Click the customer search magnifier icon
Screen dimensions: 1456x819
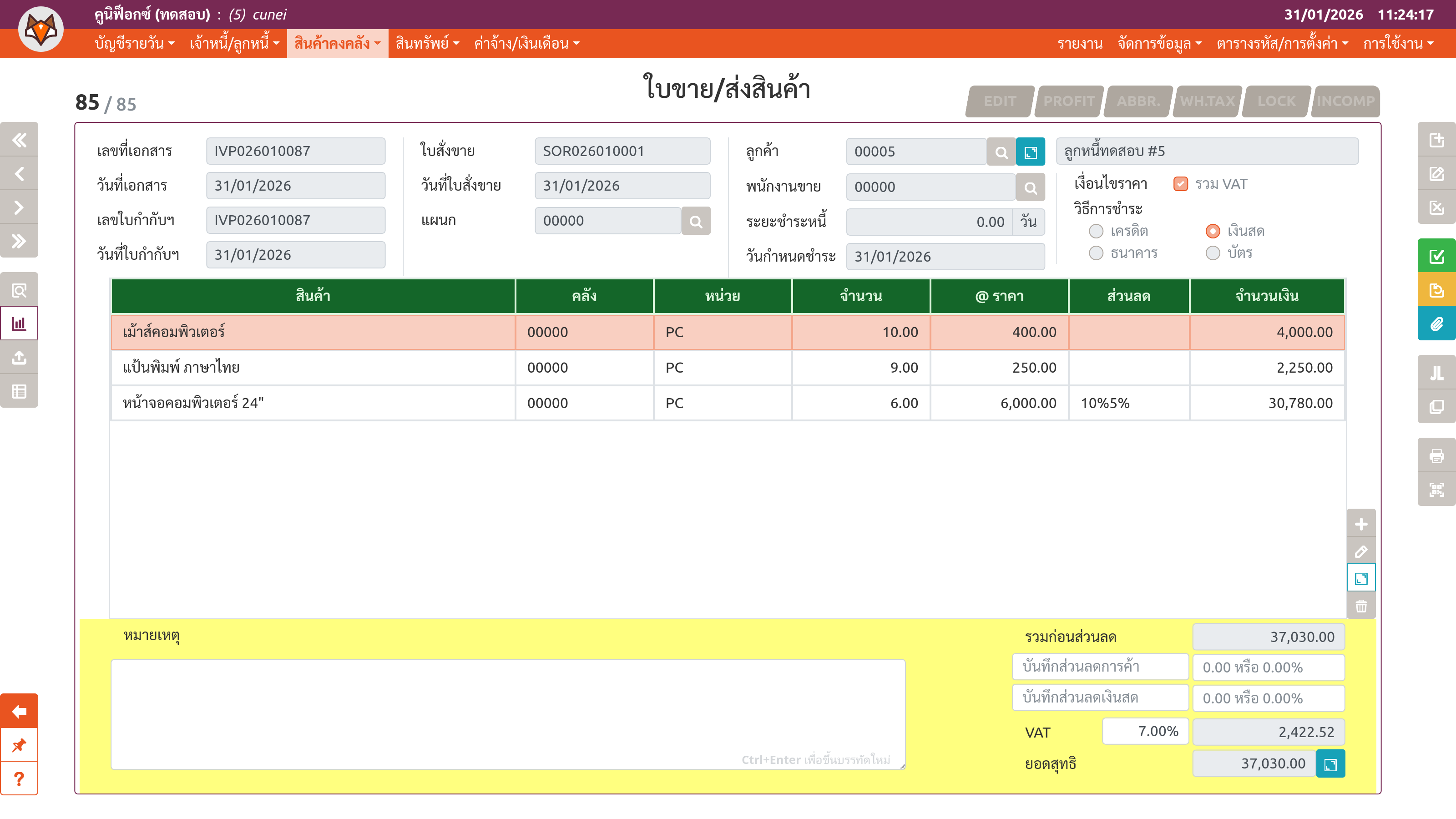pyautogui.click(x=1001, y=152)
